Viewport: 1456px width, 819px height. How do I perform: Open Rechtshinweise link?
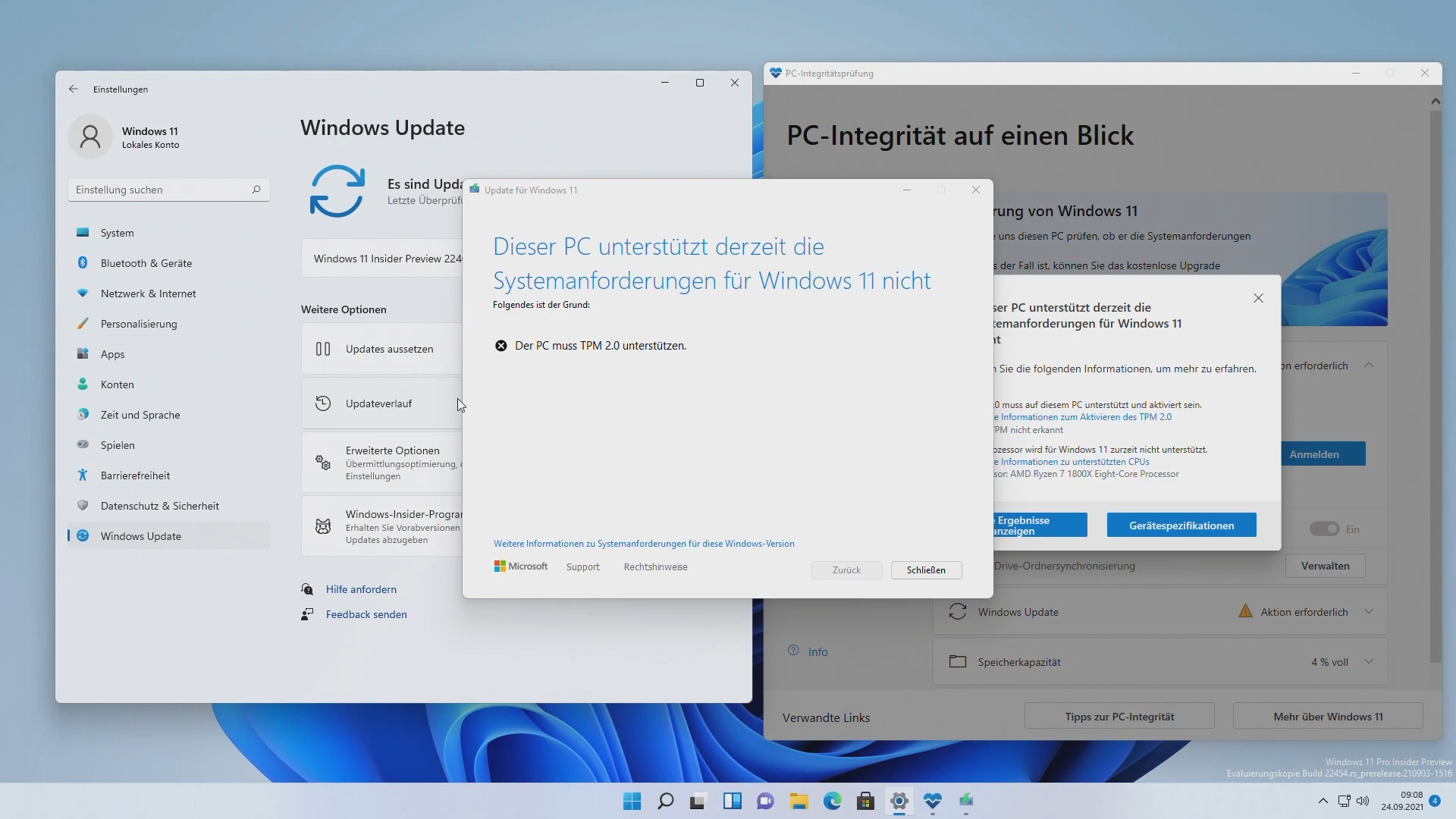point(655,567)
